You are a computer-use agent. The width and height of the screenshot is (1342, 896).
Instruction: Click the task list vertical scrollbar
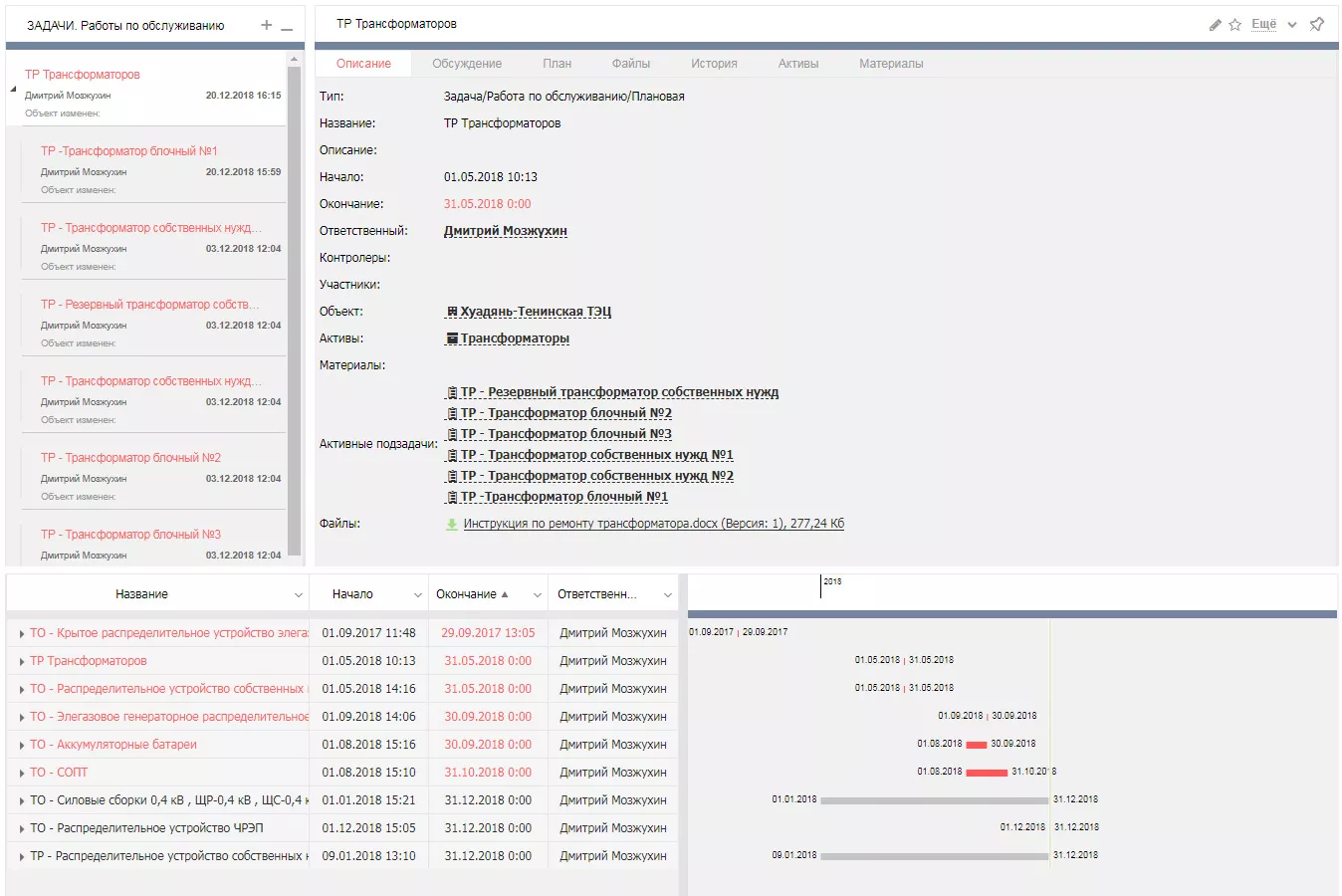click(294, 299)
